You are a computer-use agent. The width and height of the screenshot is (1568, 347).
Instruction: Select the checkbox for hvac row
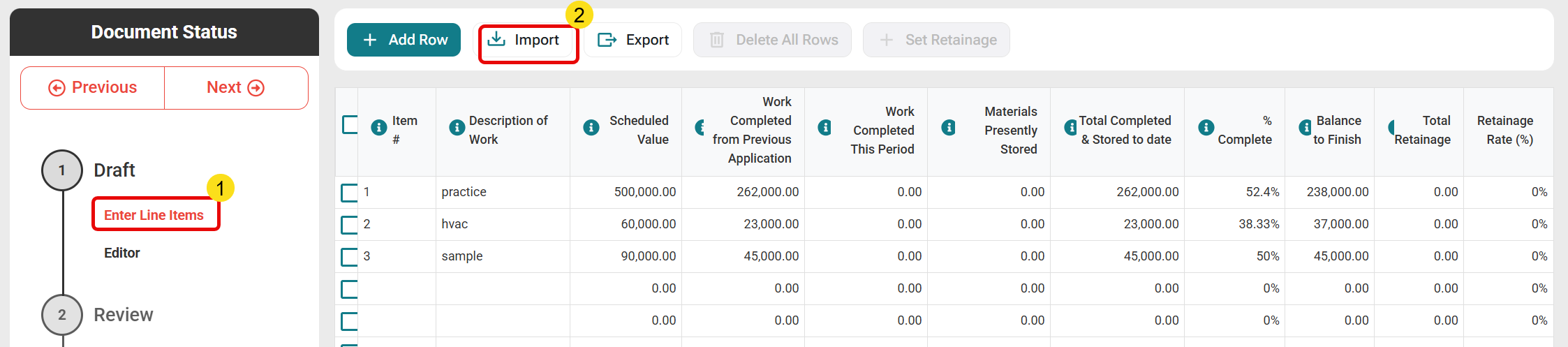coord(349,225)
